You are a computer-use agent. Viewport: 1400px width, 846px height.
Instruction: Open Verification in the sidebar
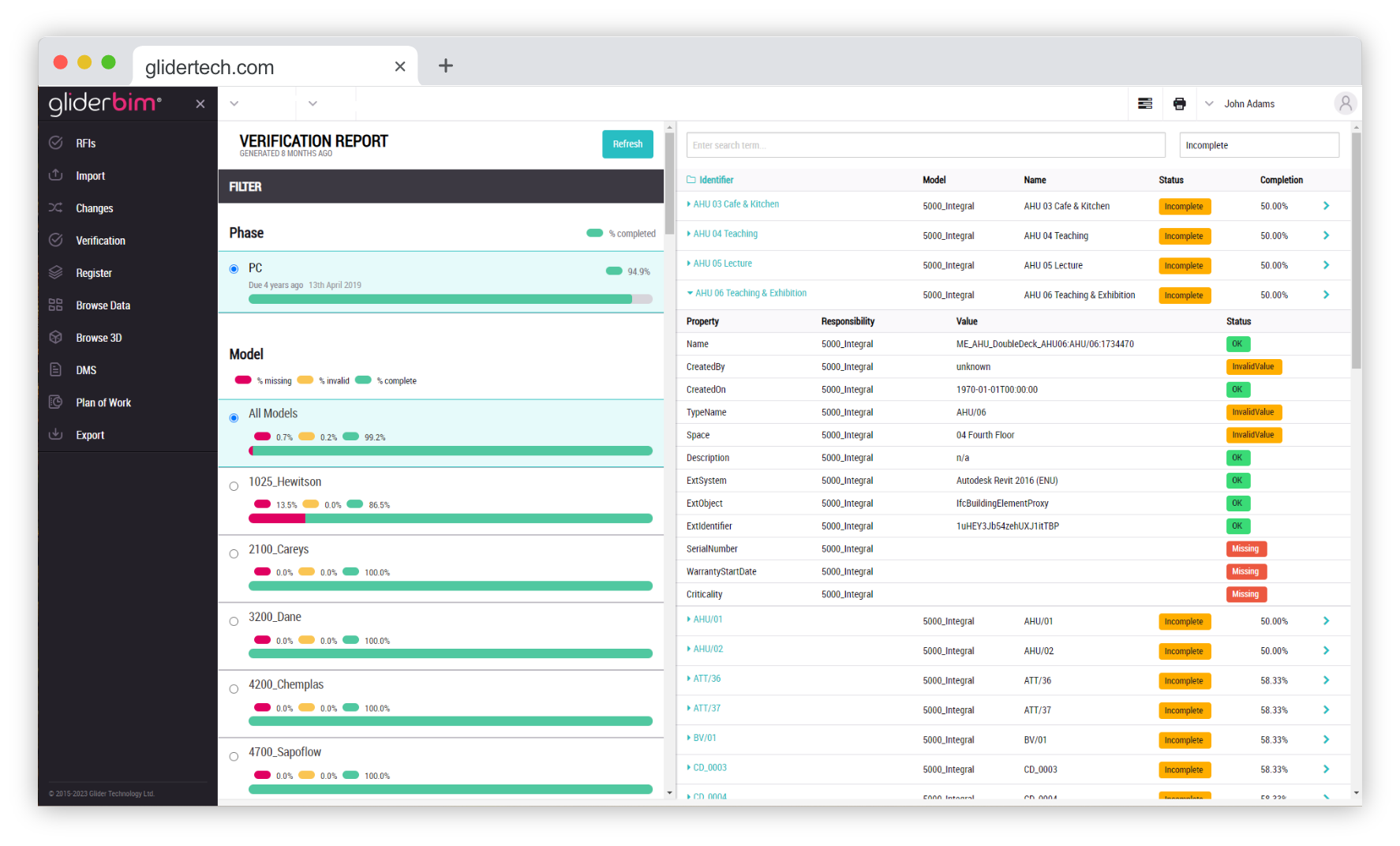[100, 241]
